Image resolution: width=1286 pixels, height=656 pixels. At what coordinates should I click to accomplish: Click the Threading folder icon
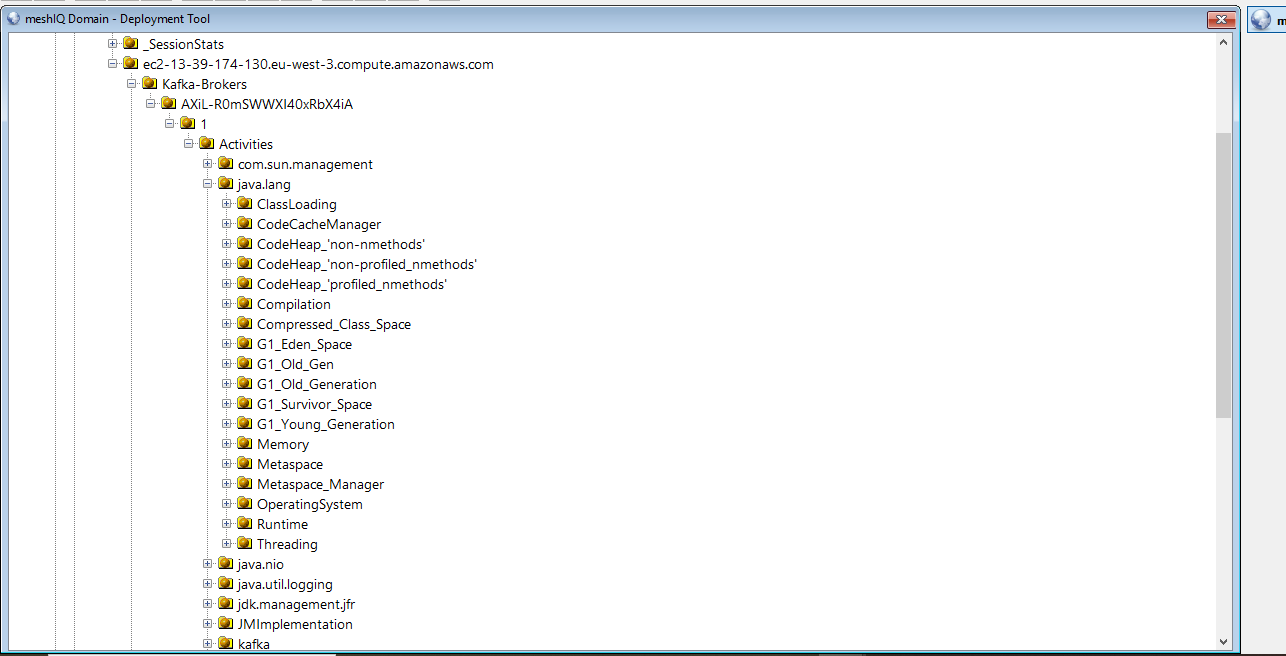tap(245, 544)
